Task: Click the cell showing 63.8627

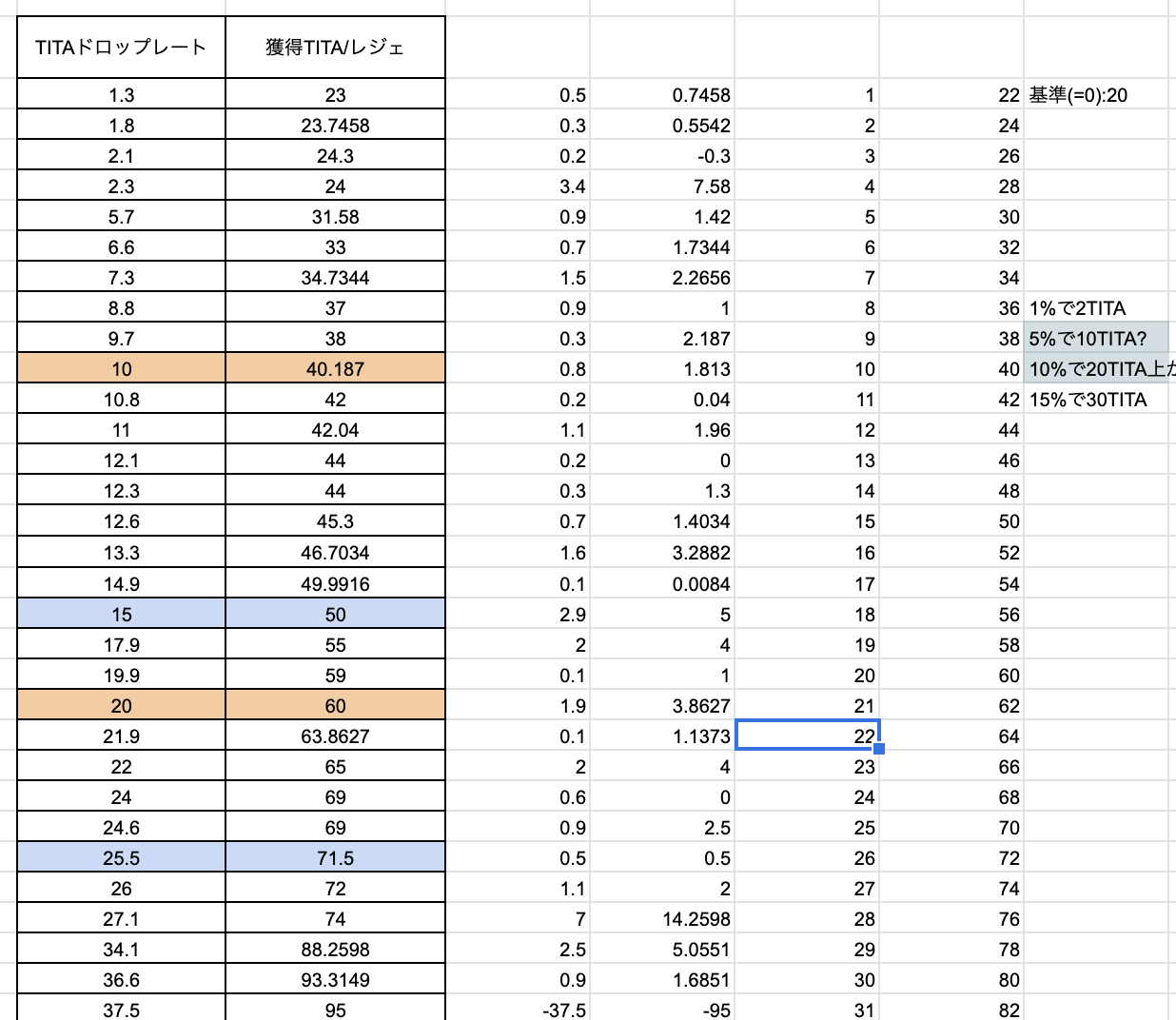Action: click(336, 736)
